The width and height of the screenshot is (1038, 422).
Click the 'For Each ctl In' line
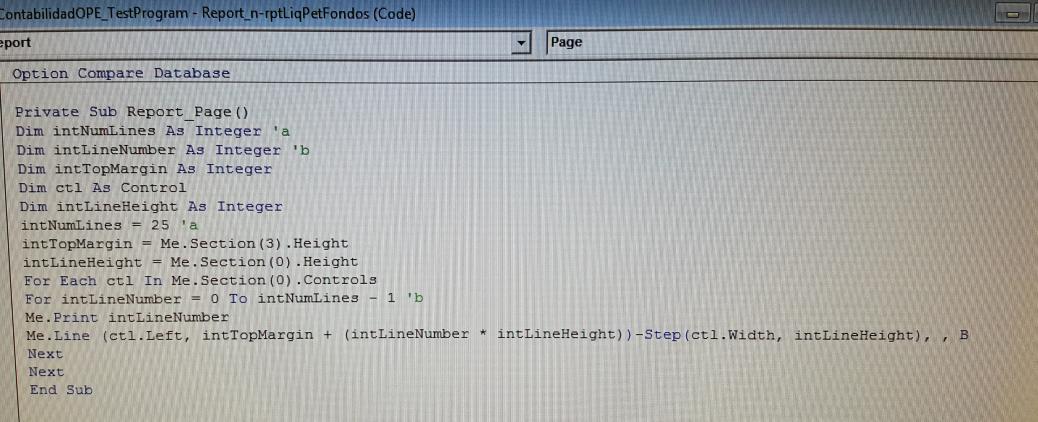tap(200, 280)
